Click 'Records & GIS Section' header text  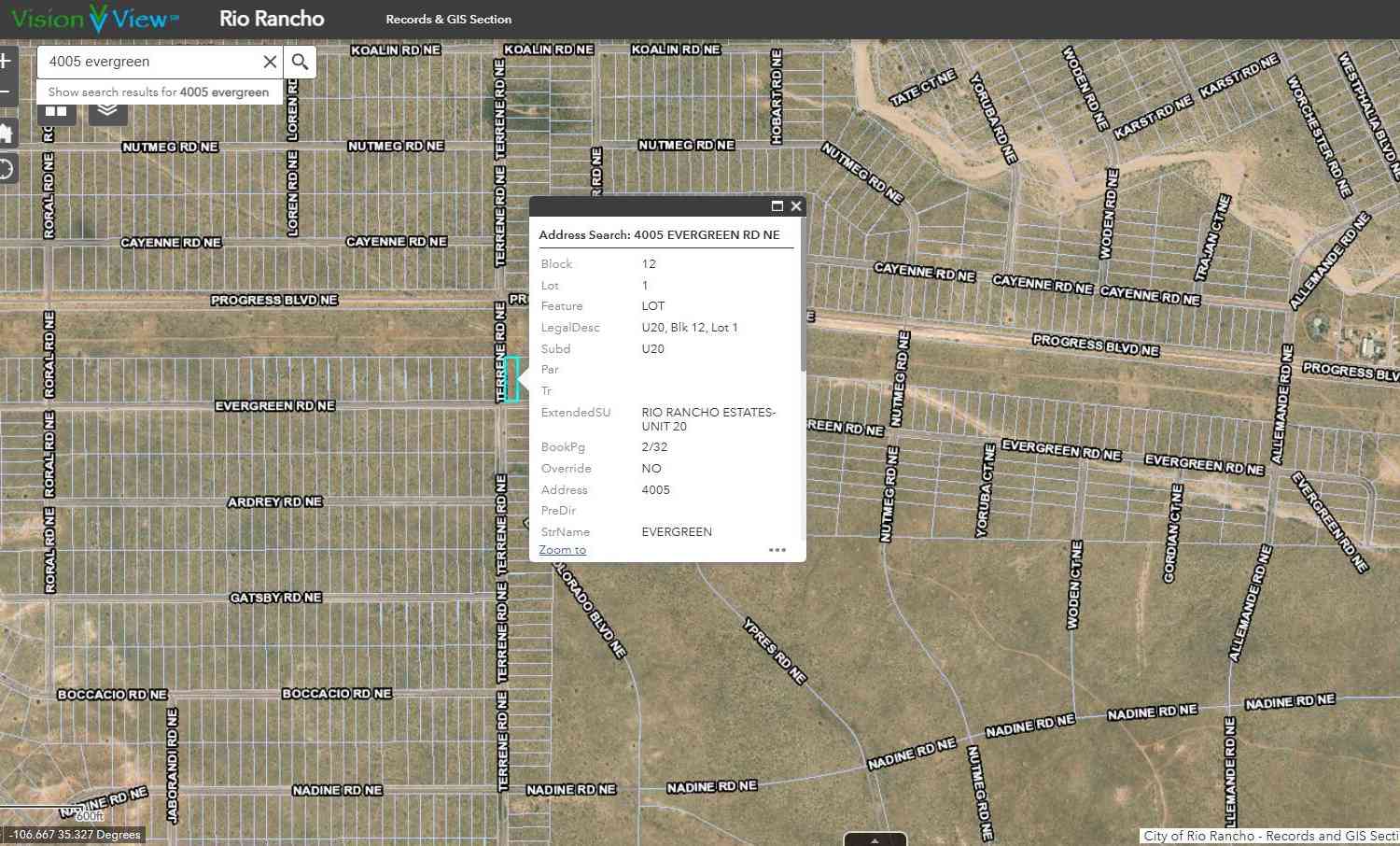(x=449, y=20)
